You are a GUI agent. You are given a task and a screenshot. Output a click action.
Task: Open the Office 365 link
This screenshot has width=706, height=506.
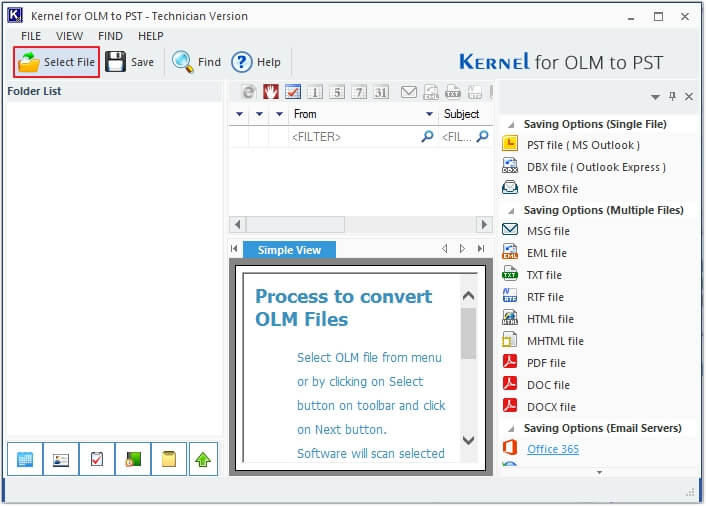coord(553,449)
